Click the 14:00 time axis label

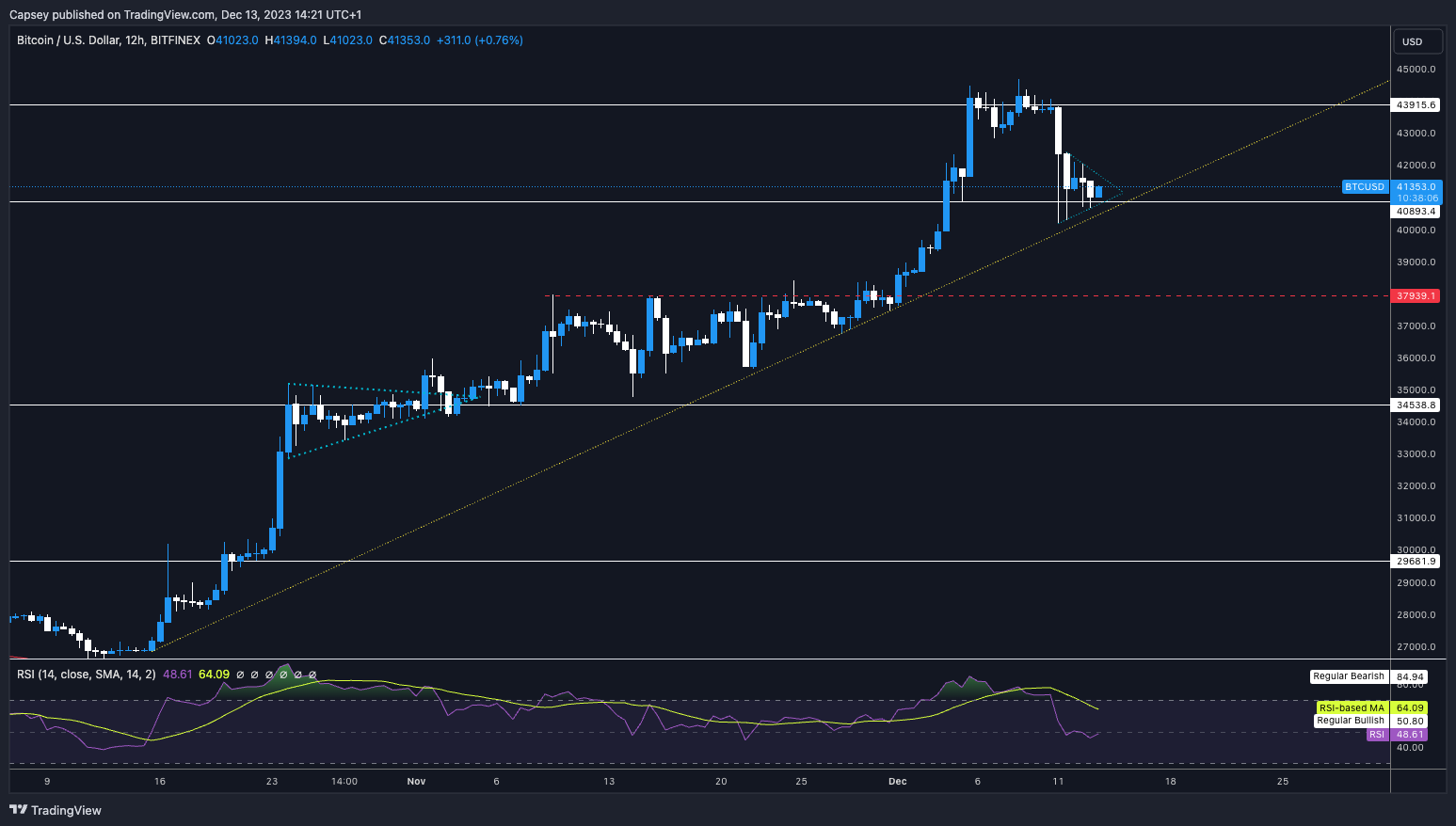344,782
